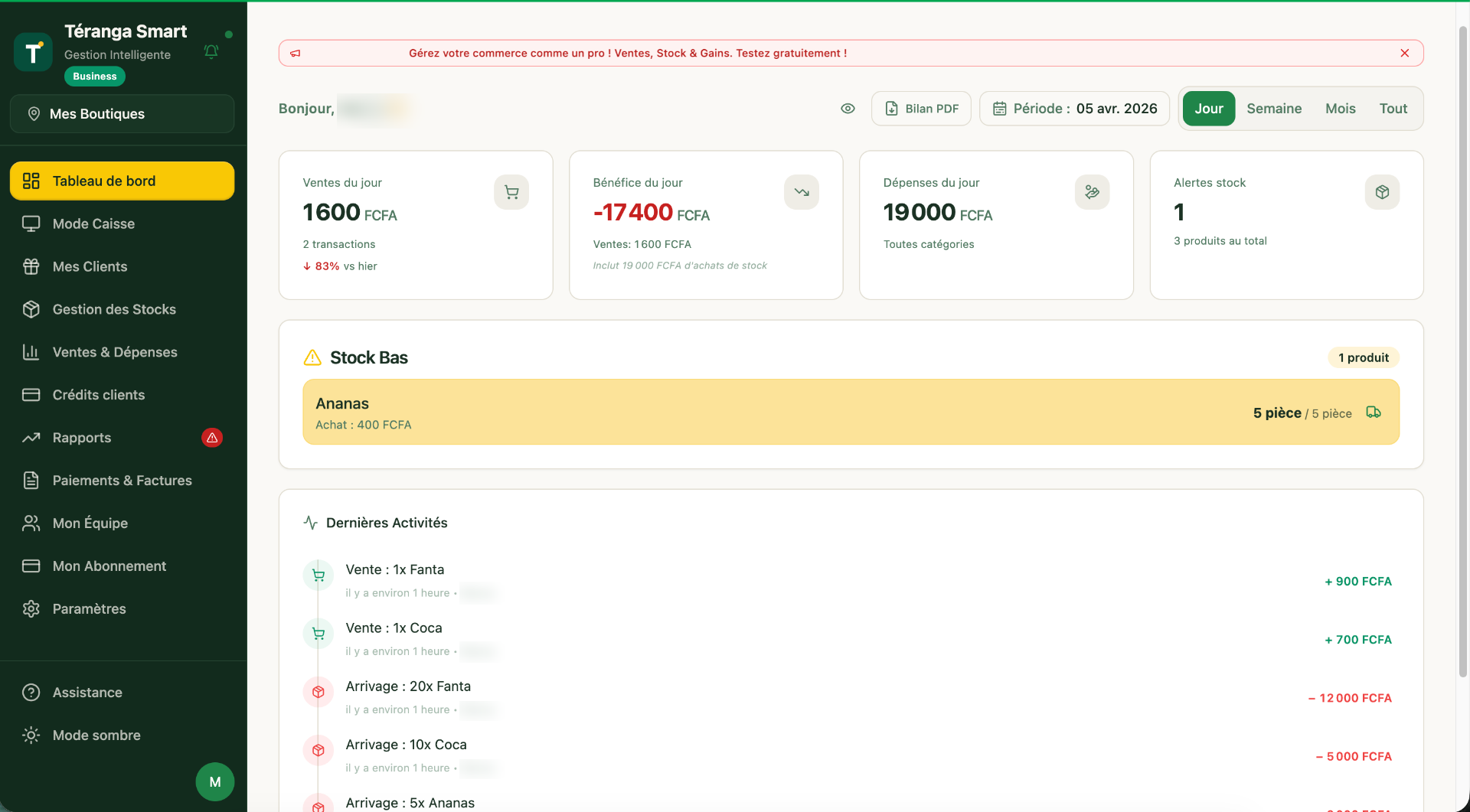The image size is (1470, 812).
Task: Click the cart icon in Ventes du jour
Action: point(511,192)
